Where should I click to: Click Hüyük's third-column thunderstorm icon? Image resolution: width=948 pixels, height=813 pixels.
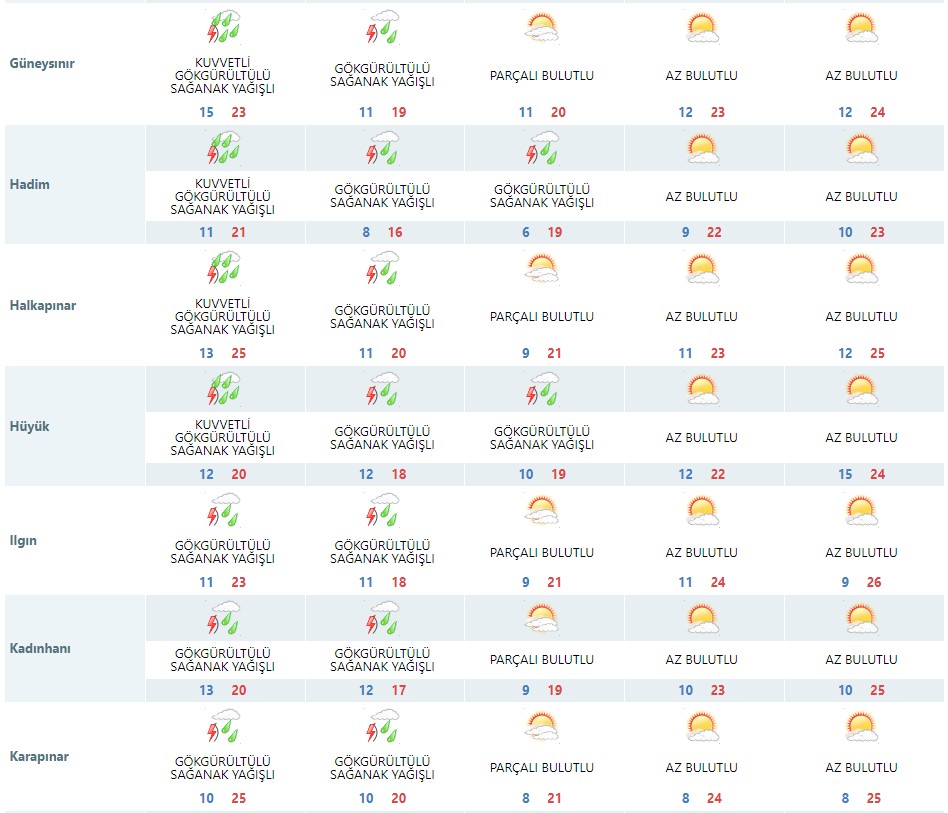coord(543,390)
